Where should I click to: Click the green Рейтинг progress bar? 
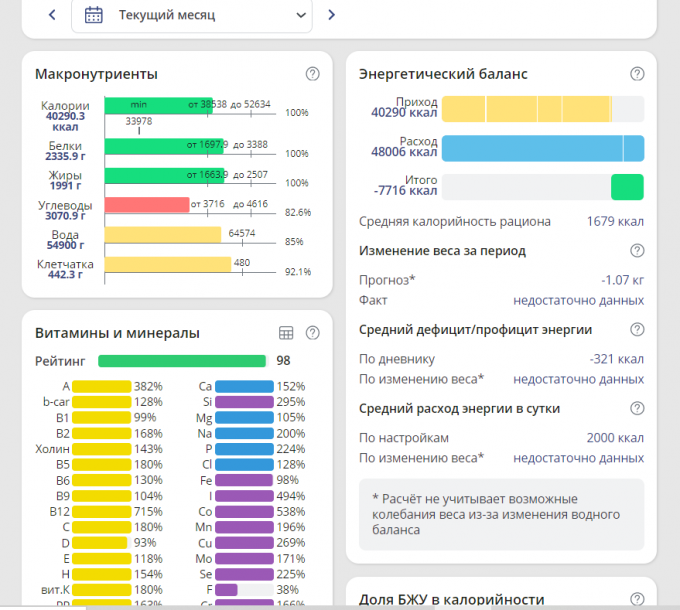click(x=181, y=360)
